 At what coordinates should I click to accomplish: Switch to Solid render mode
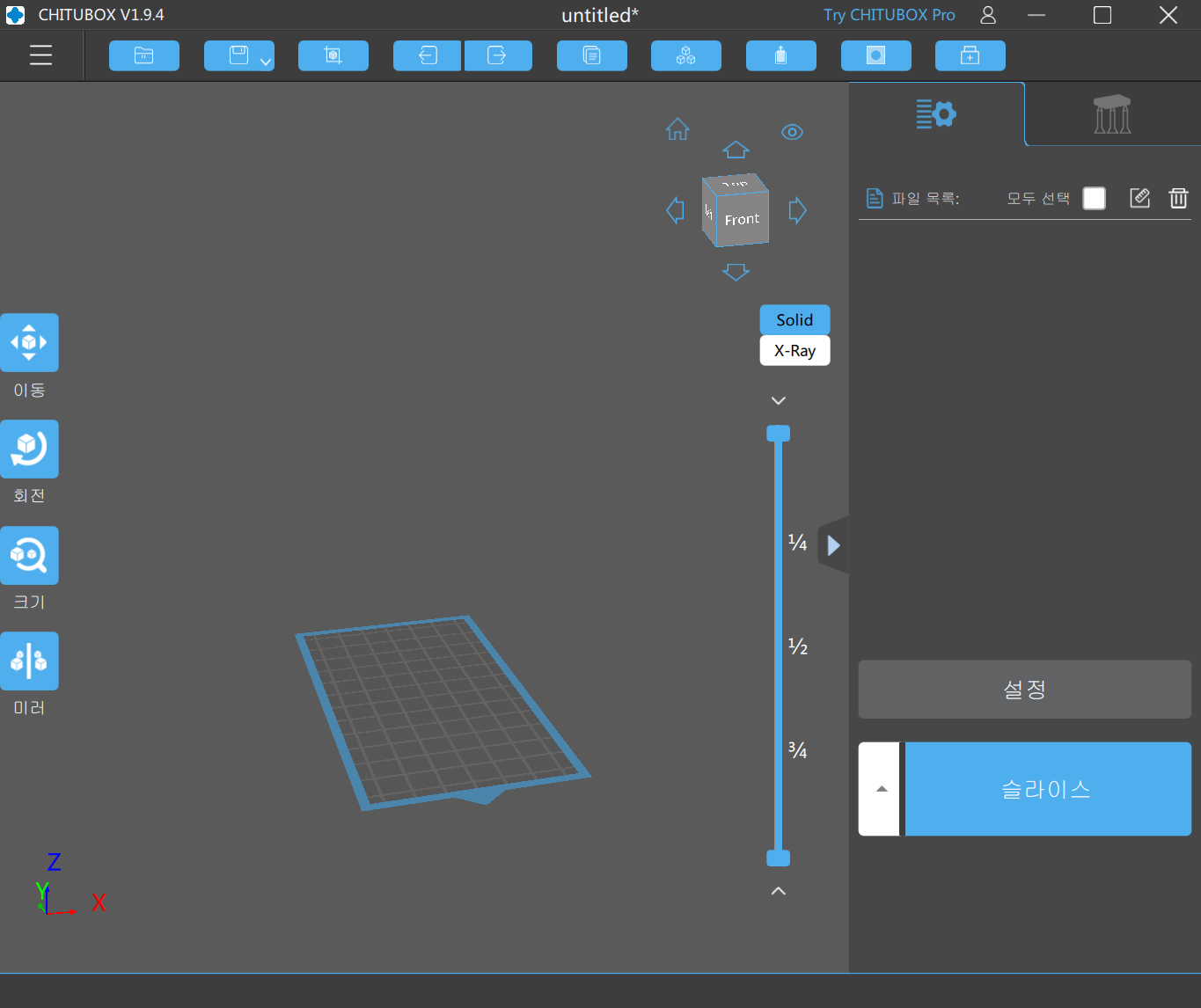pyautogui.click(x=795, y=320)
